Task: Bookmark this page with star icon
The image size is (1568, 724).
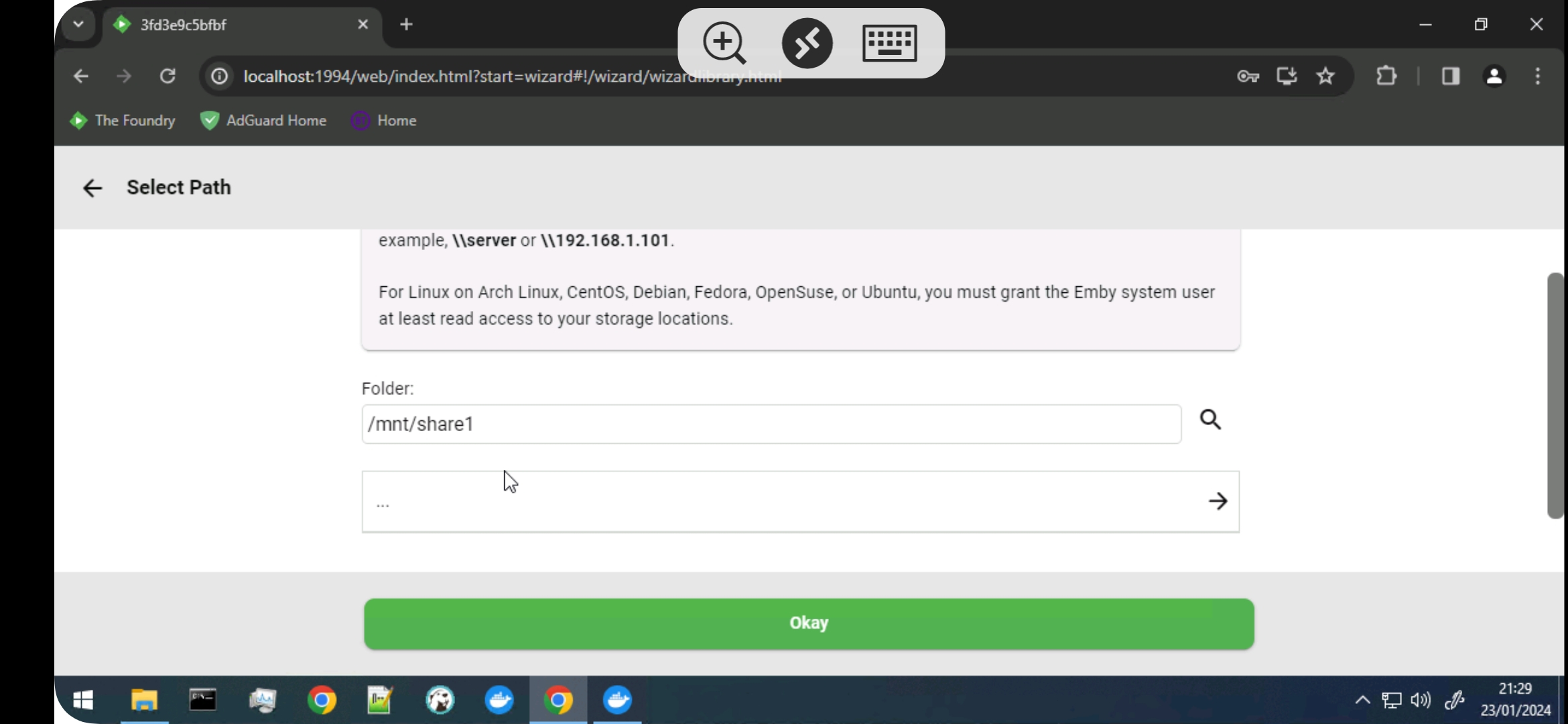Action: (x=1325, y=76)
